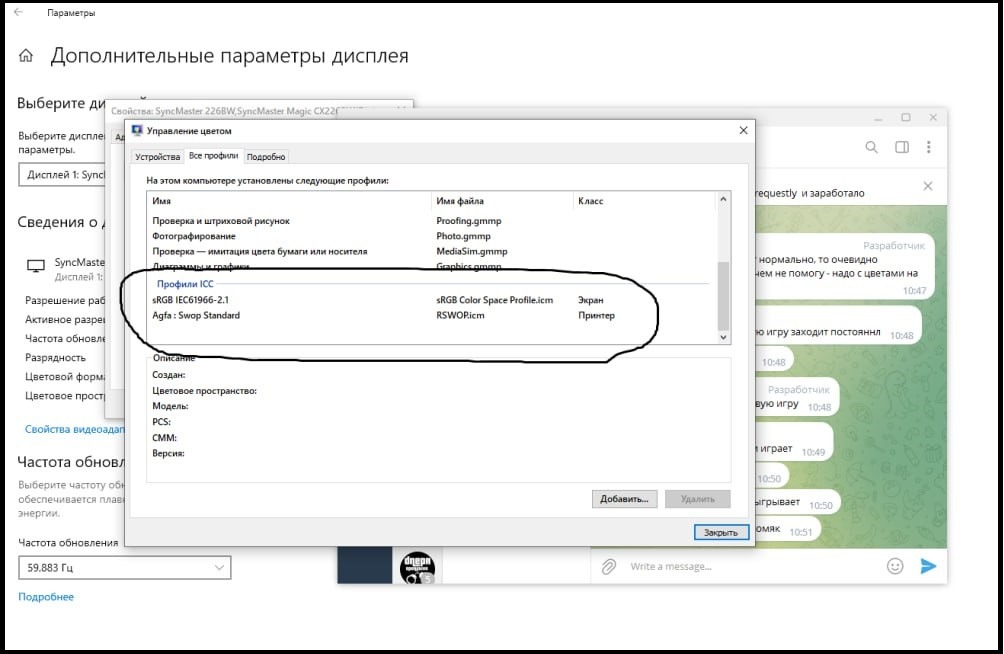Click the Telegram message stamped 10:47
Viewport: 1004px width, 654px height.
844,268
